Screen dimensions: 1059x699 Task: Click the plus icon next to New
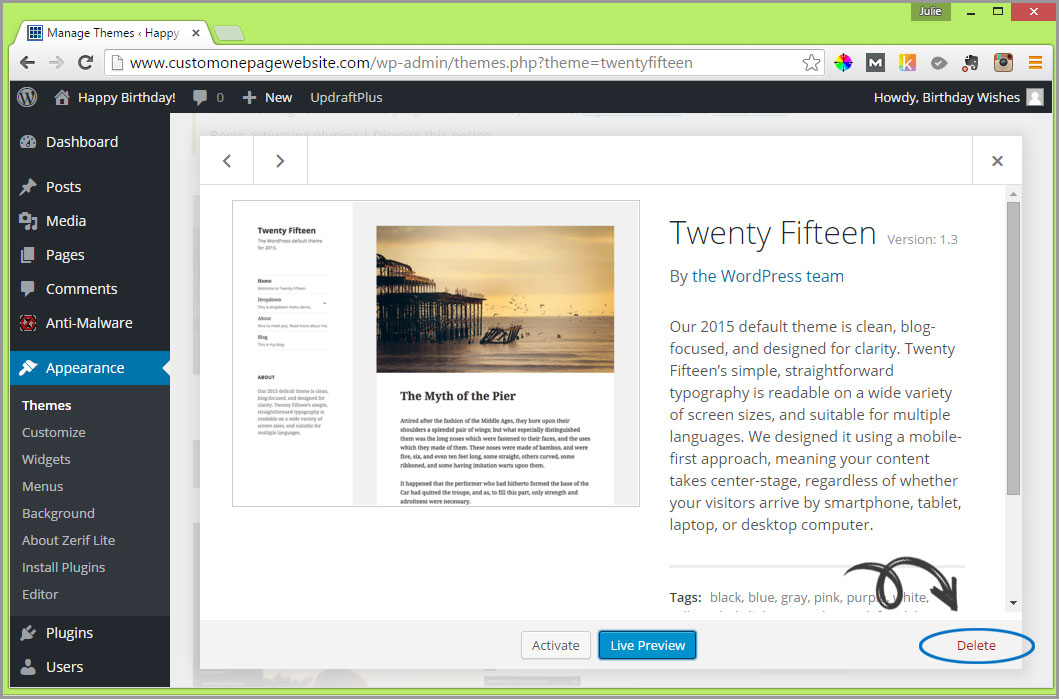pos(249,97)
